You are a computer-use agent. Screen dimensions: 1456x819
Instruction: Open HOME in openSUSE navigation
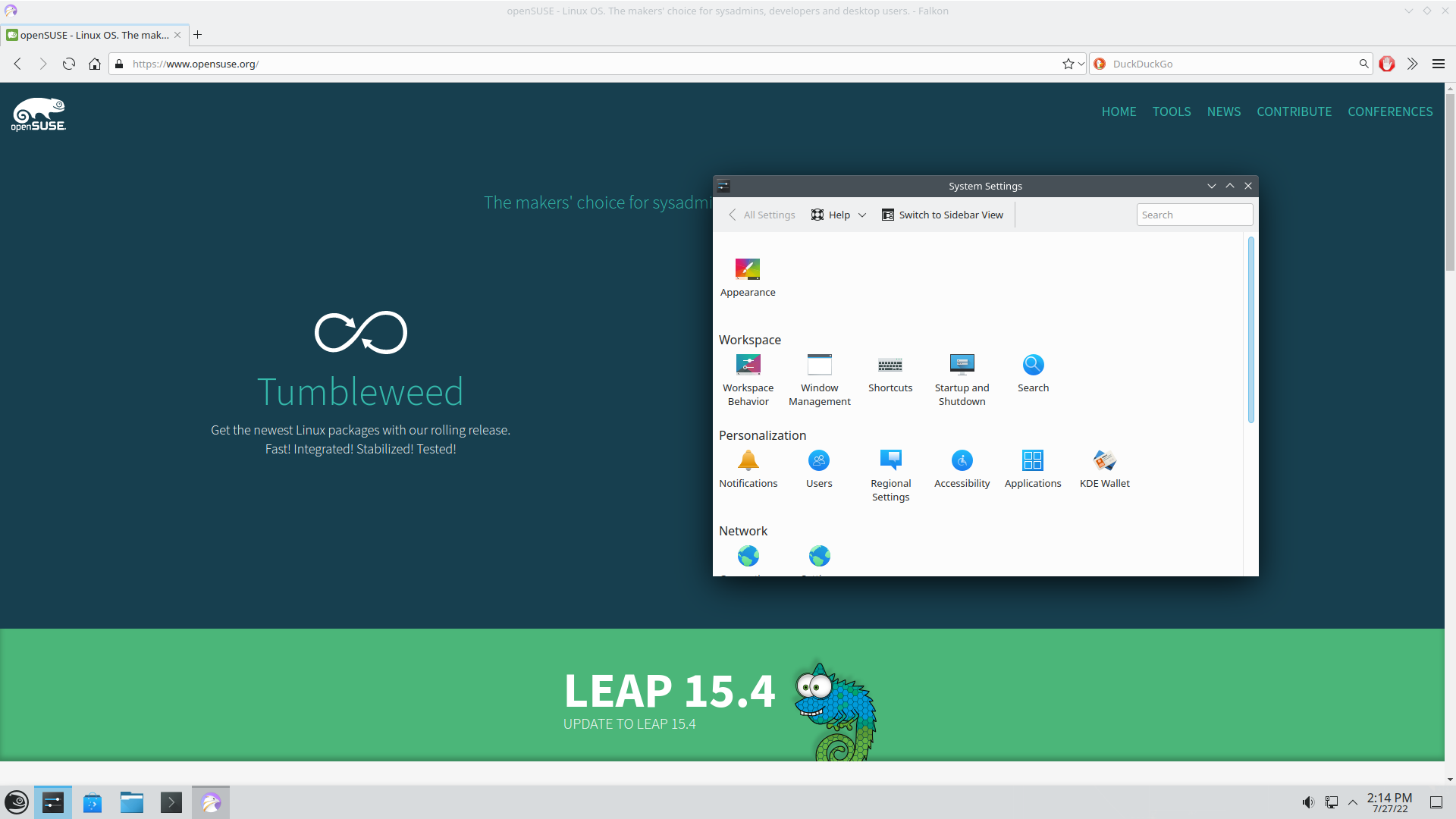click(1119, 111)
